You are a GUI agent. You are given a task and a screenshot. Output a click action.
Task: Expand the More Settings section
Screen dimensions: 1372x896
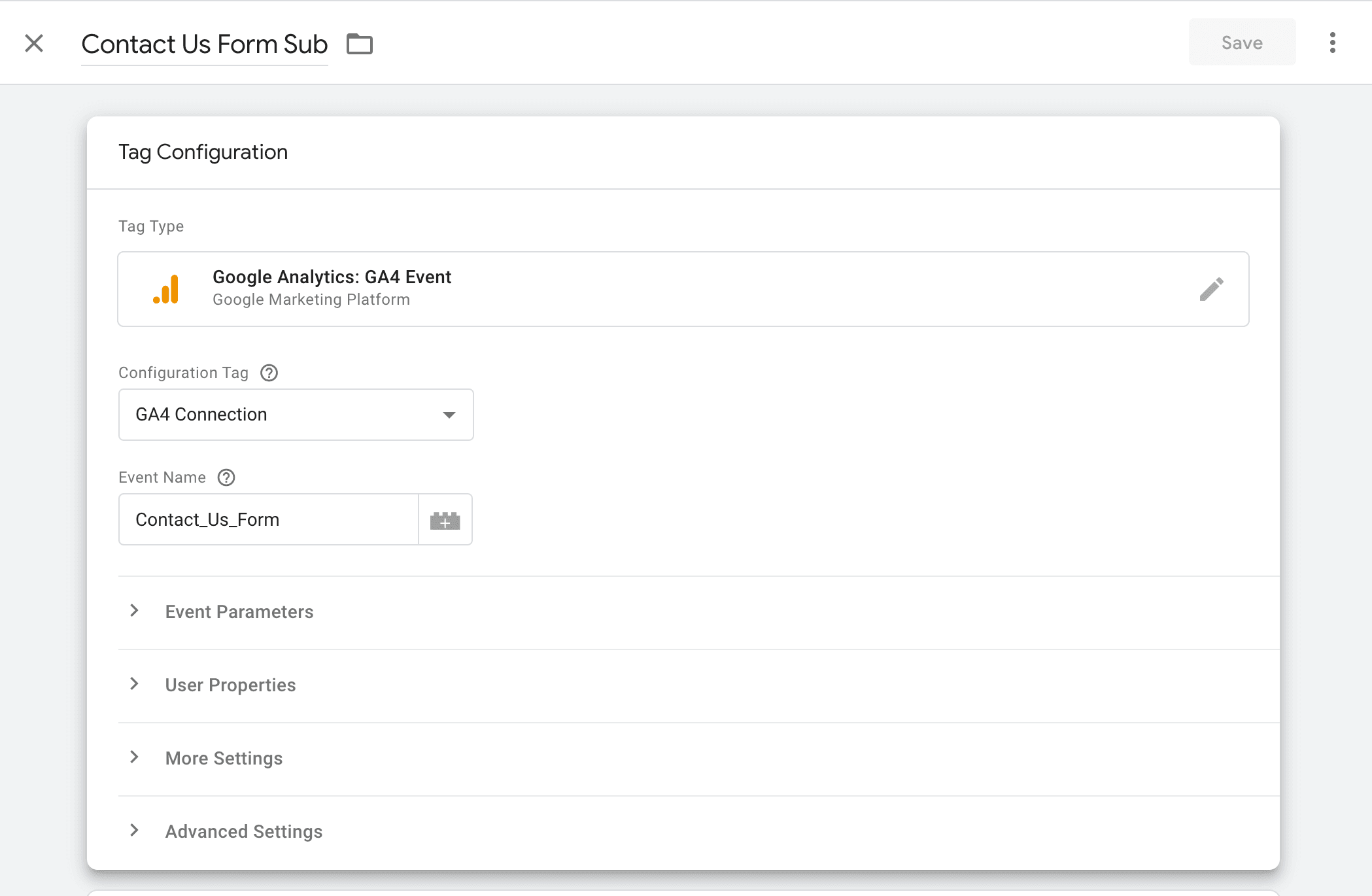(x=224, y=758)
